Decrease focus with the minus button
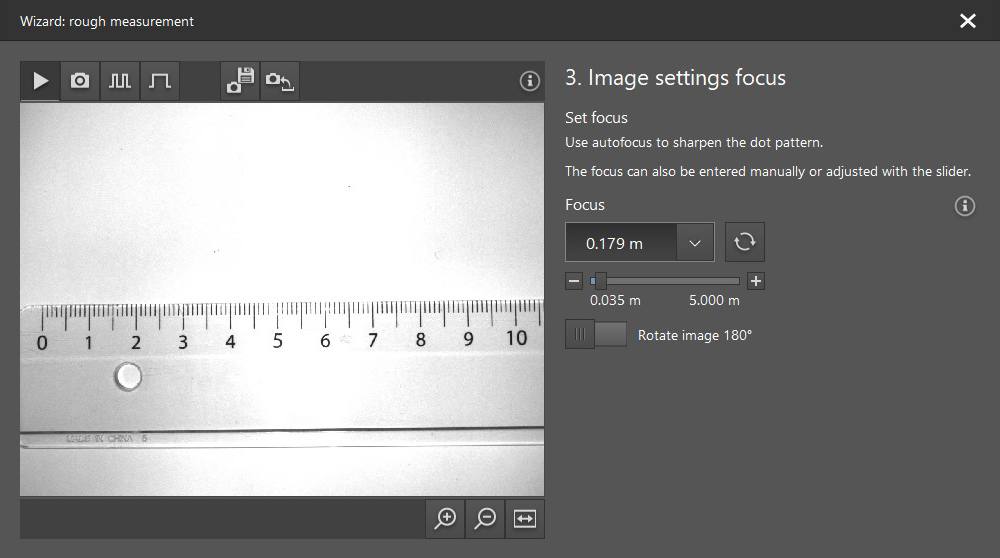Image resolution: width=1000 pixels, height=558 pixels. (574, 281)
